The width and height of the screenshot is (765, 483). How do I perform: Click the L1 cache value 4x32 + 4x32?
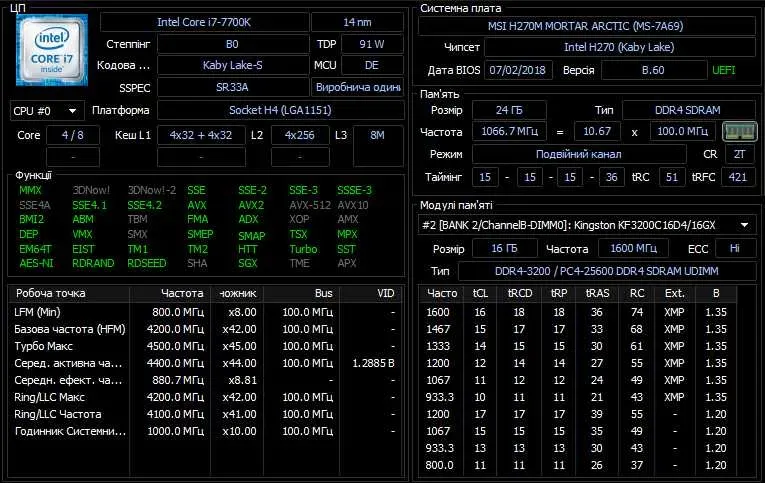point(201,135)
